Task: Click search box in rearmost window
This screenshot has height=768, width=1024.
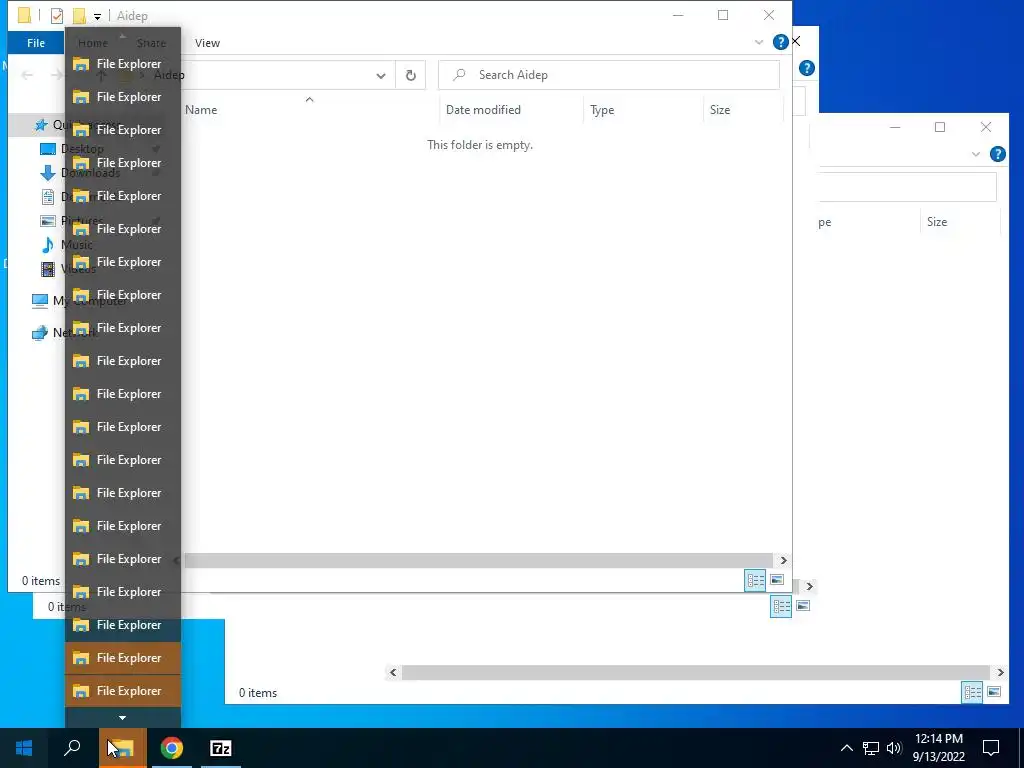Action: (x=908, y=187)
